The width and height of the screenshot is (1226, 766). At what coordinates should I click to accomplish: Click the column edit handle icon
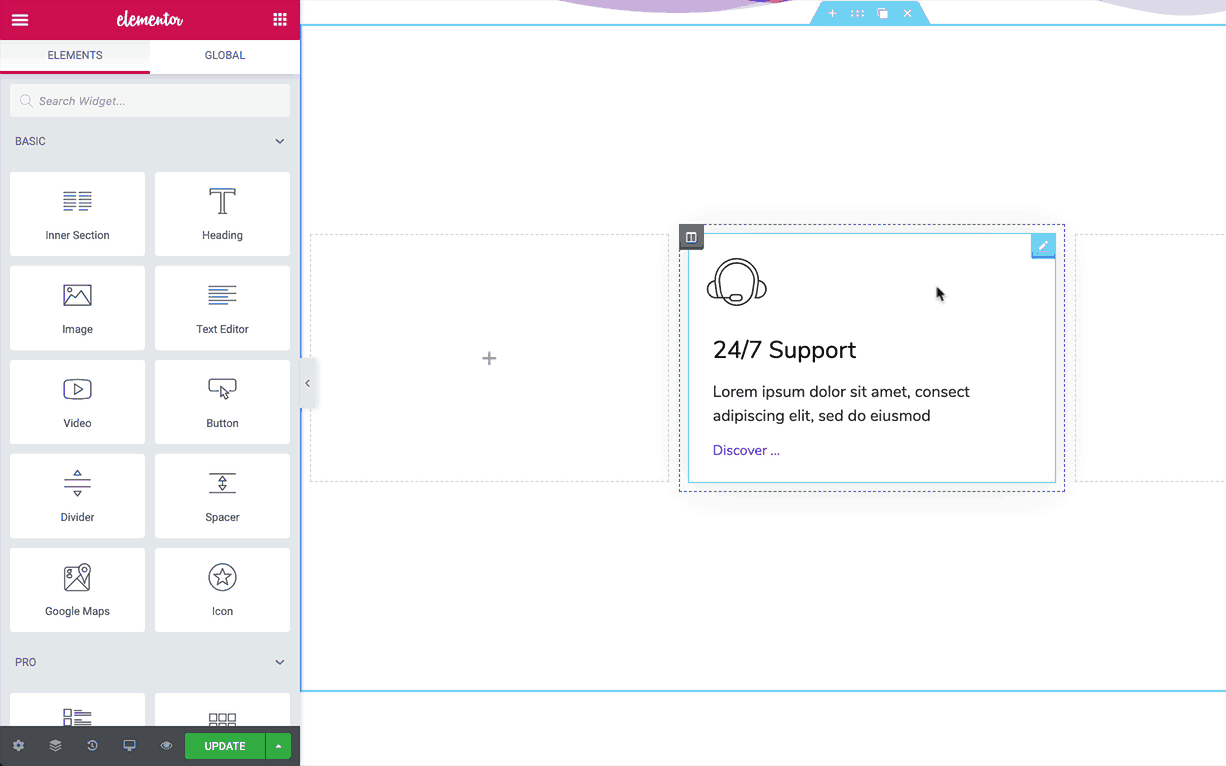691,237
